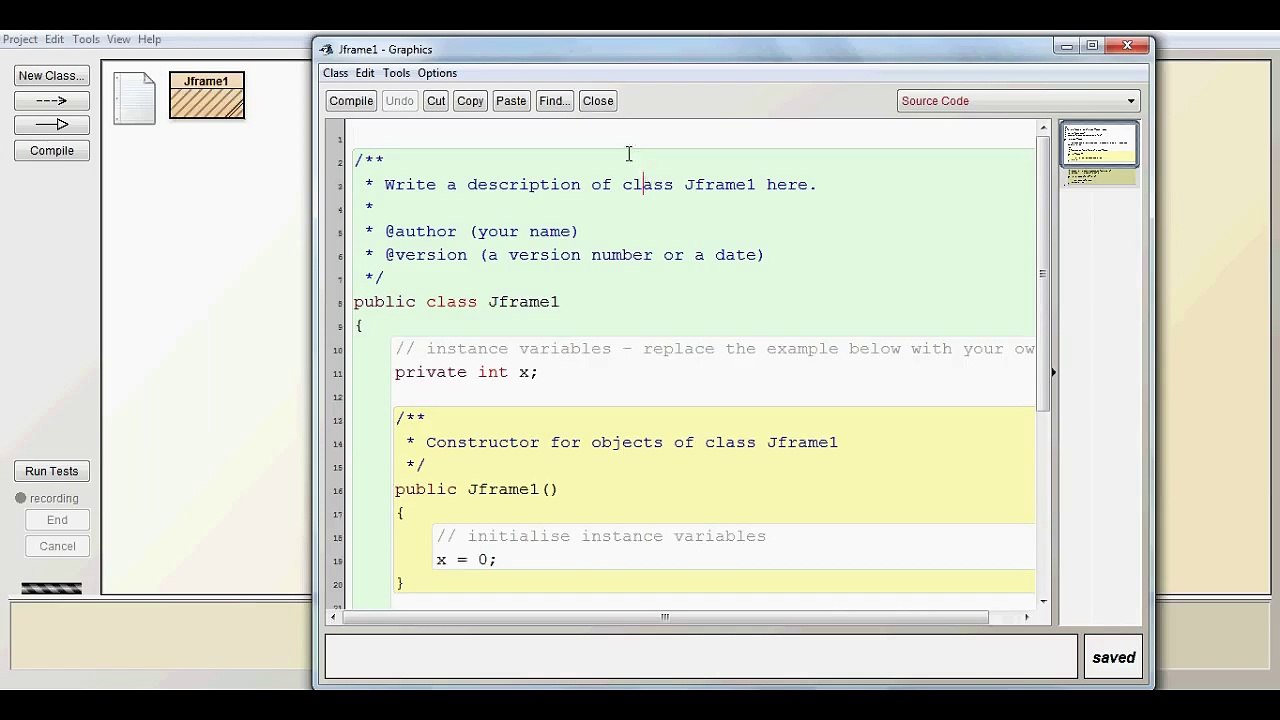Click the End recording button
The image size is (1280, 720).
pyautogui.click(x=57, y=520)
